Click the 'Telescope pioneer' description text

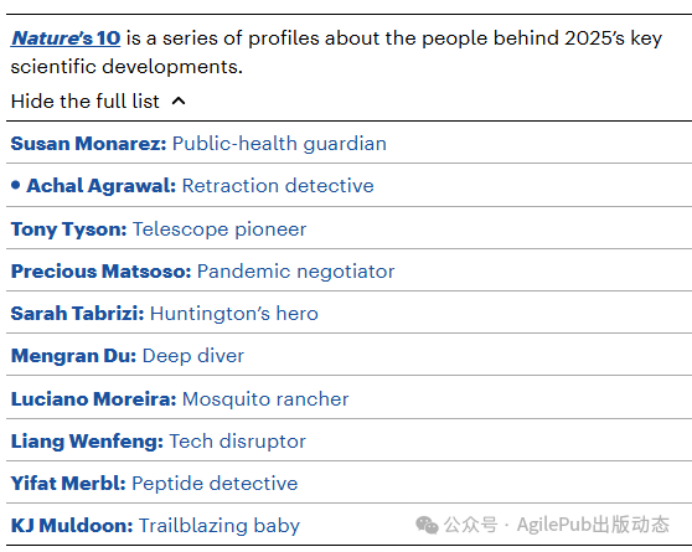(219, 229)
